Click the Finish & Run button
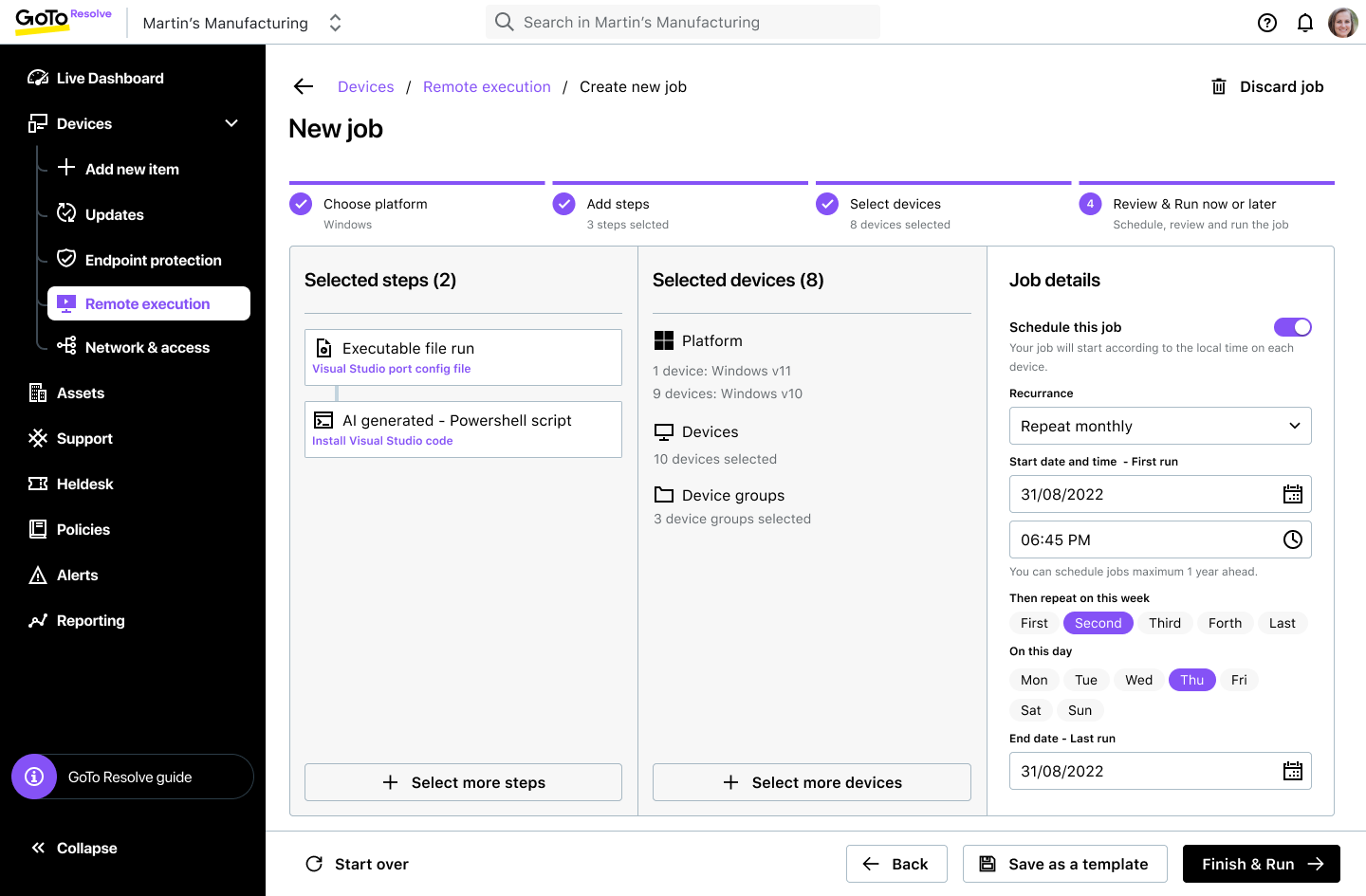The image size is (1366, 896). point(1261,864)
